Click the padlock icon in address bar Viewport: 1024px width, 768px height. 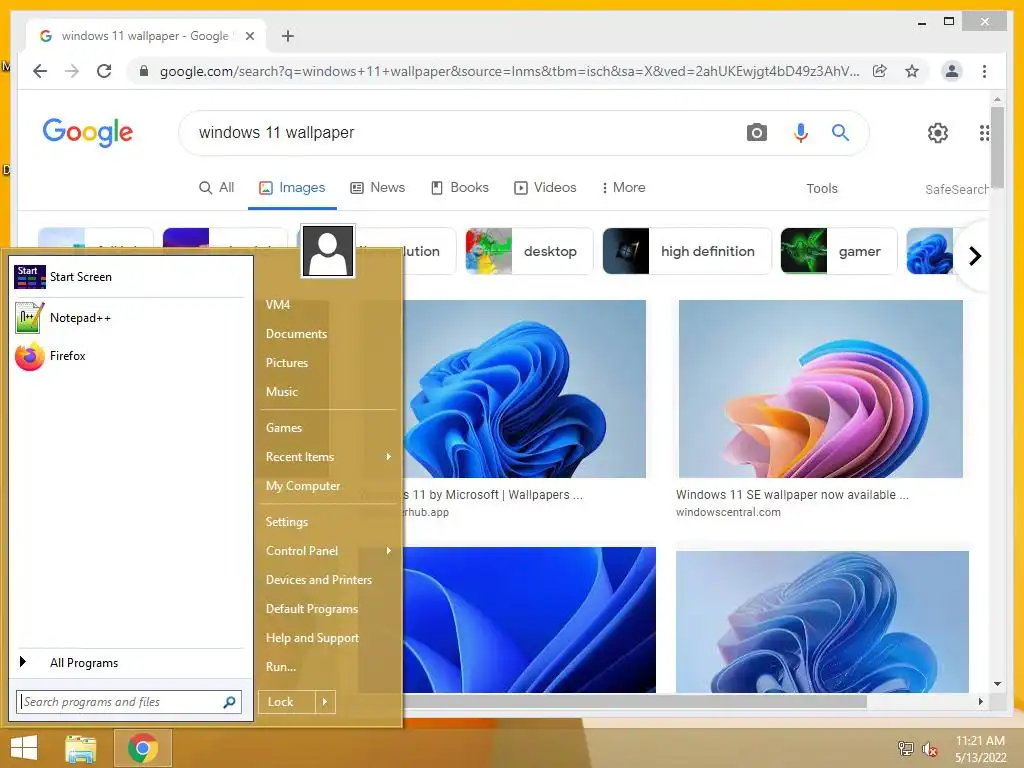point(144,71)
